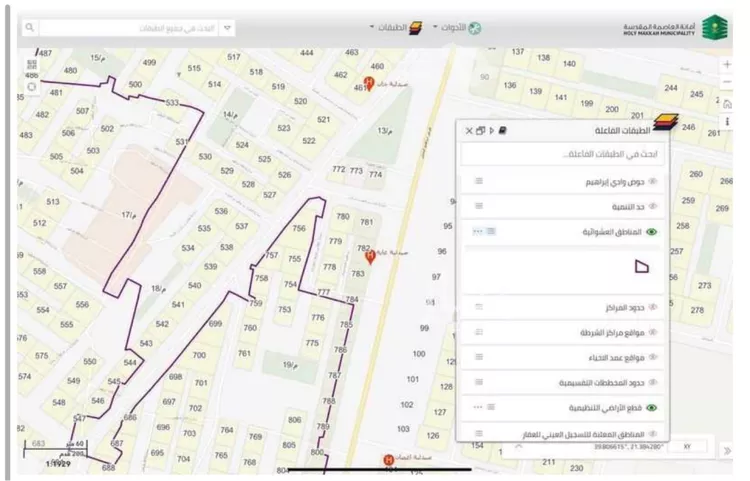Click the pharmacy marker near parcel 782
The width and height of the screenshot is (750, 481).
[370, 257]
